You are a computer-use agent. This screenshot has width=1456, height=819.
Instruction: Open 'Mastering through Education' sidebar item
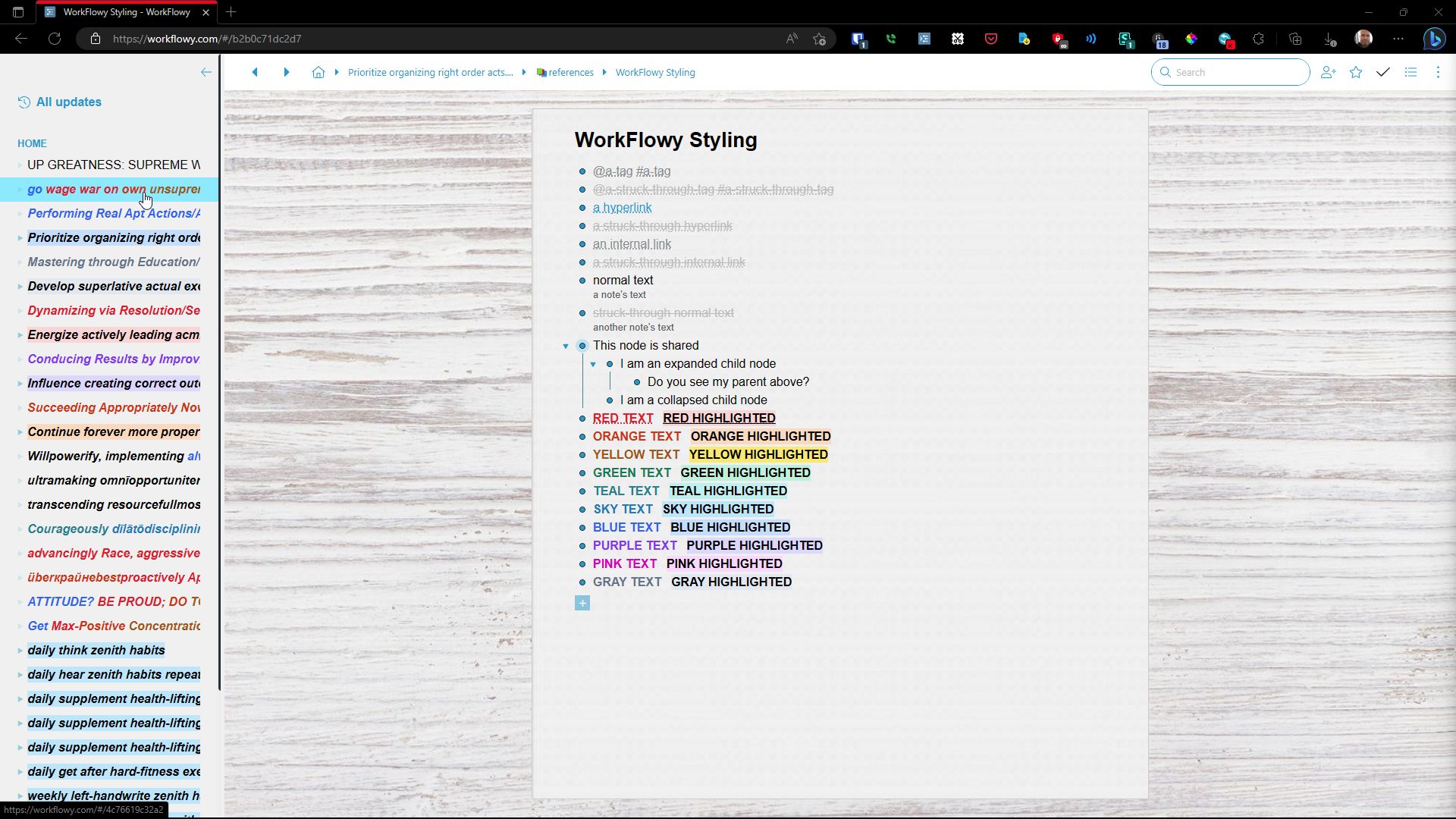114,262
